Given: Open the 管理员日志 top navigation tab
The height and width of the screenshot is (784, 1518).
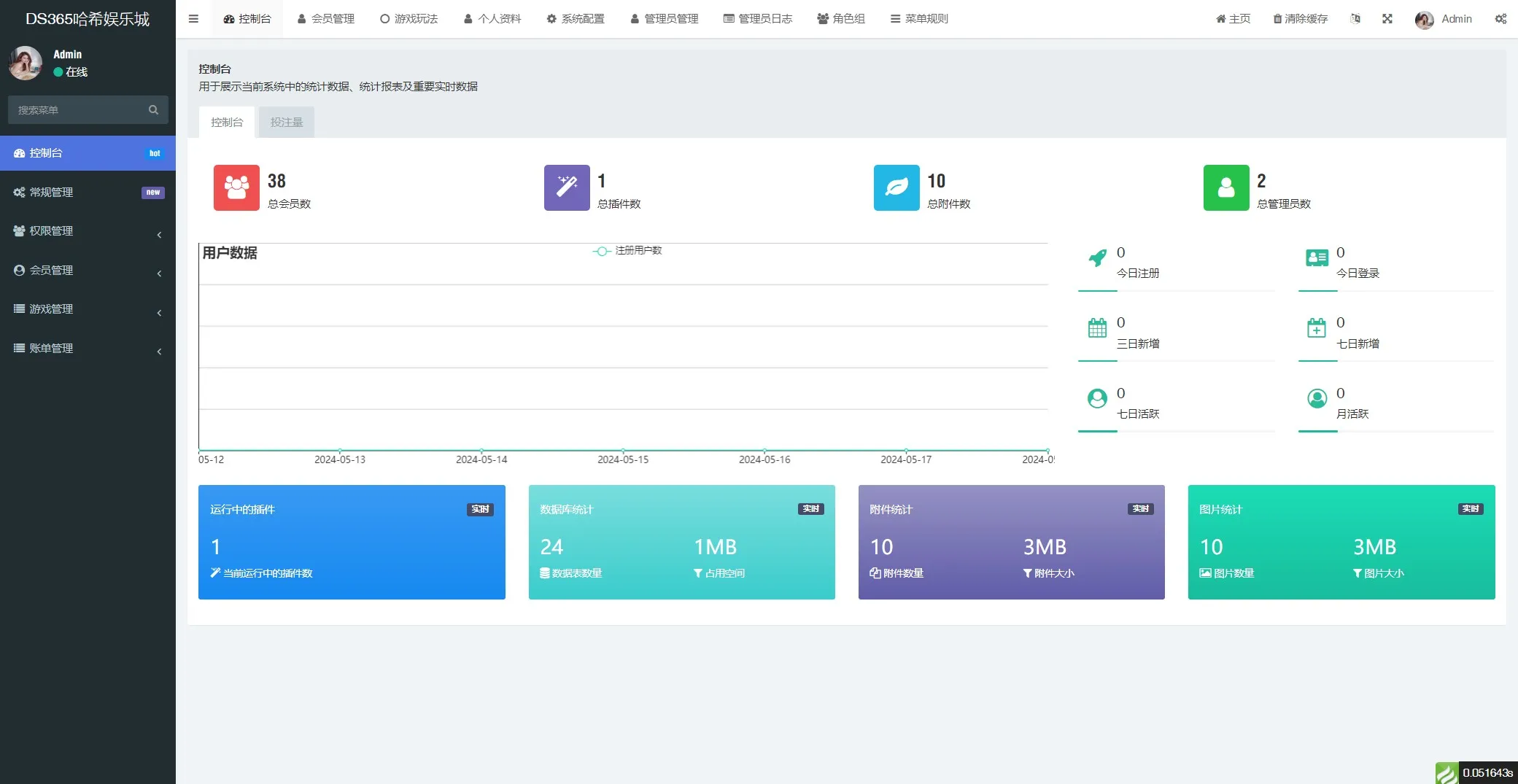Looking at the screenshot, I should [x=757, y=19].
